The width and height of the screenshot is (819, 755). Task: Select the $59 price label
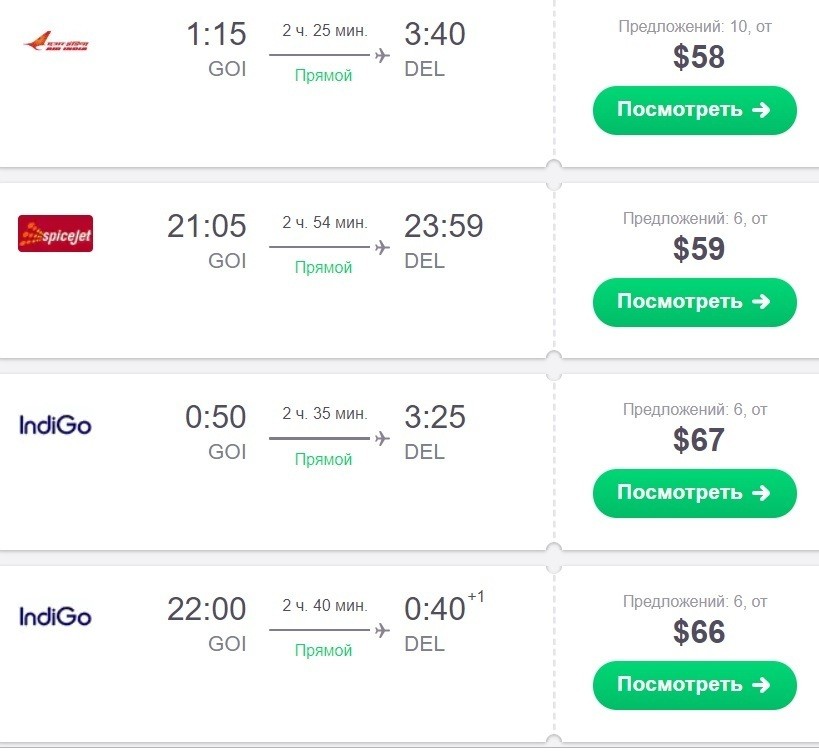(698, 249)
